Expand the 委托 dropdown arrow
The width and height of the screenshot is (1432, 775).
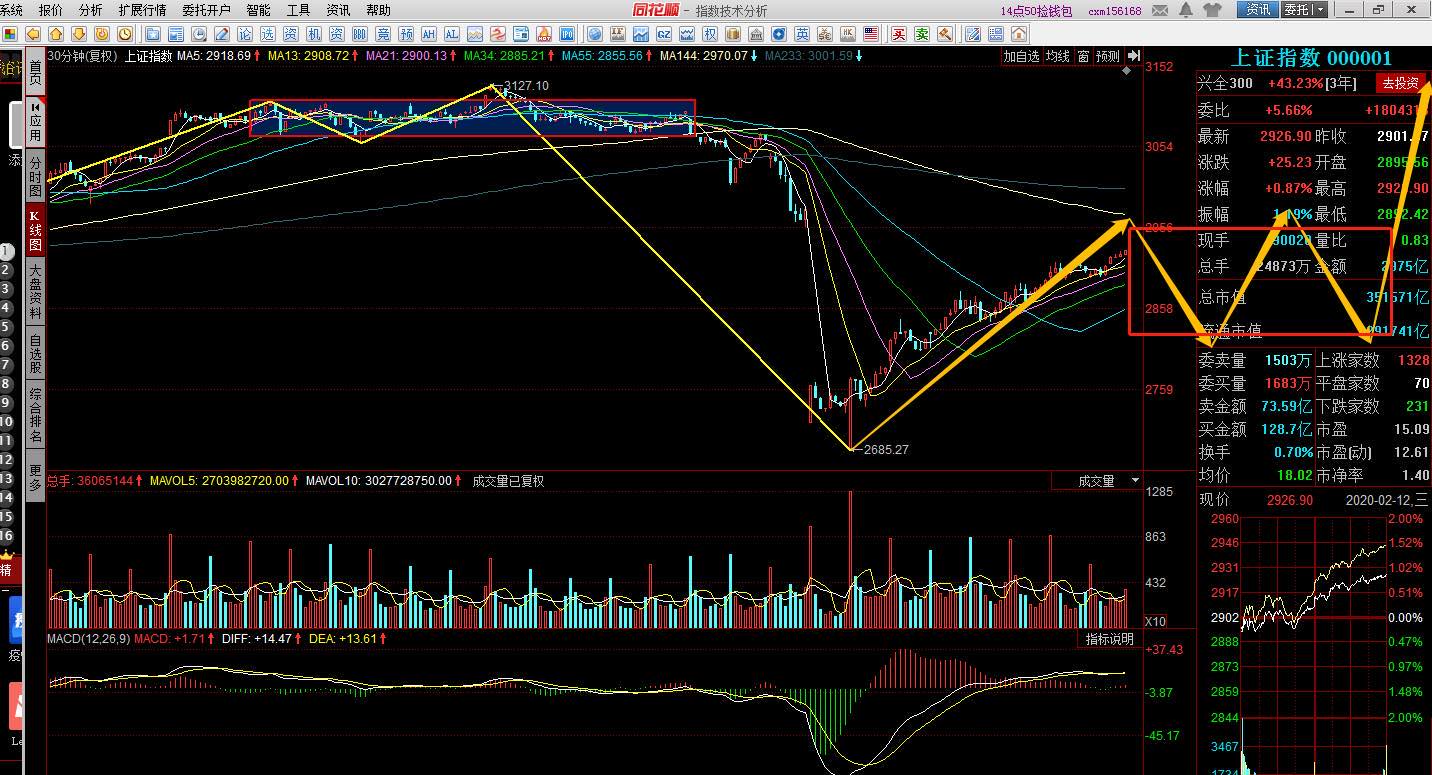pyautogui.click(x=1320, y=10)
